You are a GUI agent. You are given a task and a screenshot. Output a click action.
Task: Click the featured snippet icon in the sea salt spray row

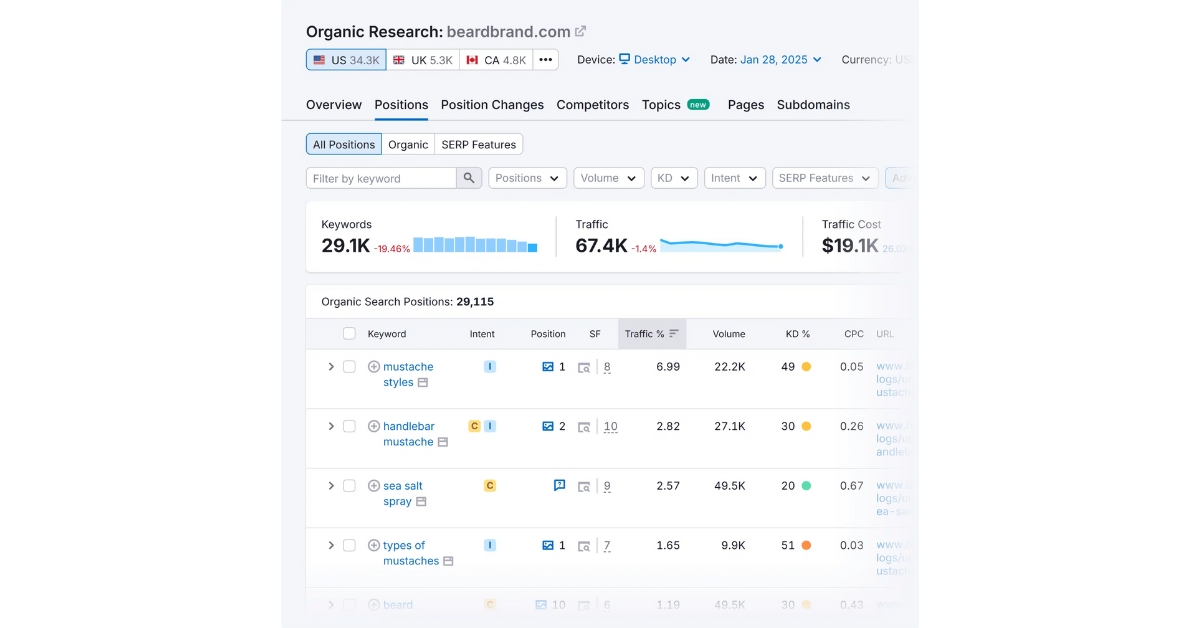tap(560, 485)
